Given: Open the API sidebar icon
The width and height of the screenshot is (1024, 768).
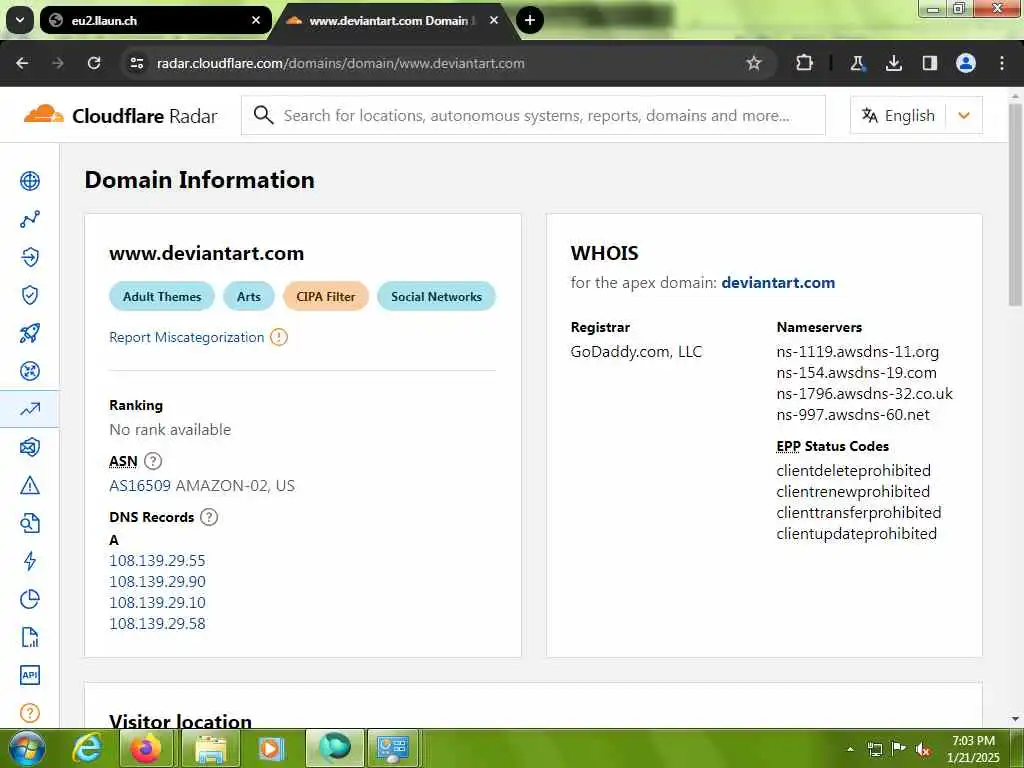Looking at the screenshot, I should coord(30,675).
